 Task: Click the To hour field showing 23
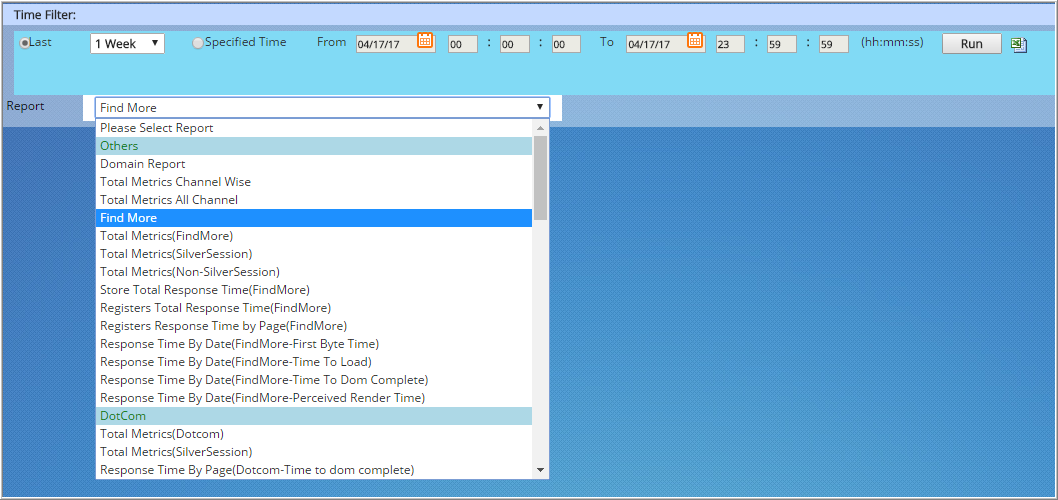(730, 45)
